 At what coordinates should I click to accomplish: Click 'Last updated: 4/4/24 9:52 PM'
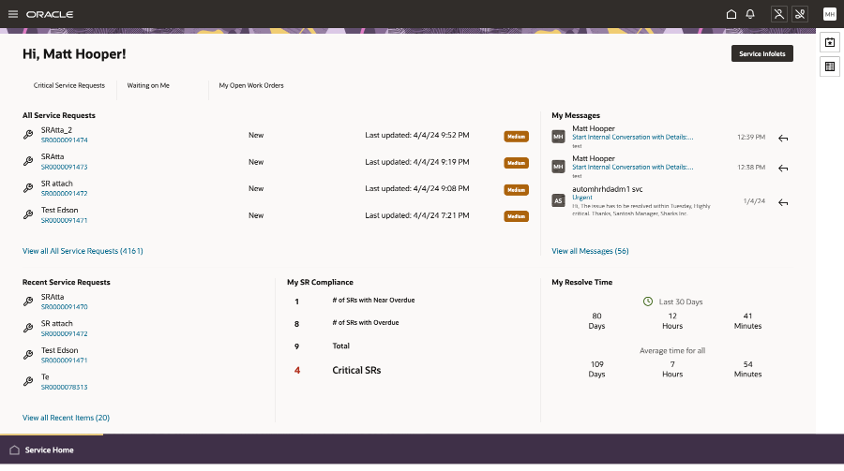point(417,135)
